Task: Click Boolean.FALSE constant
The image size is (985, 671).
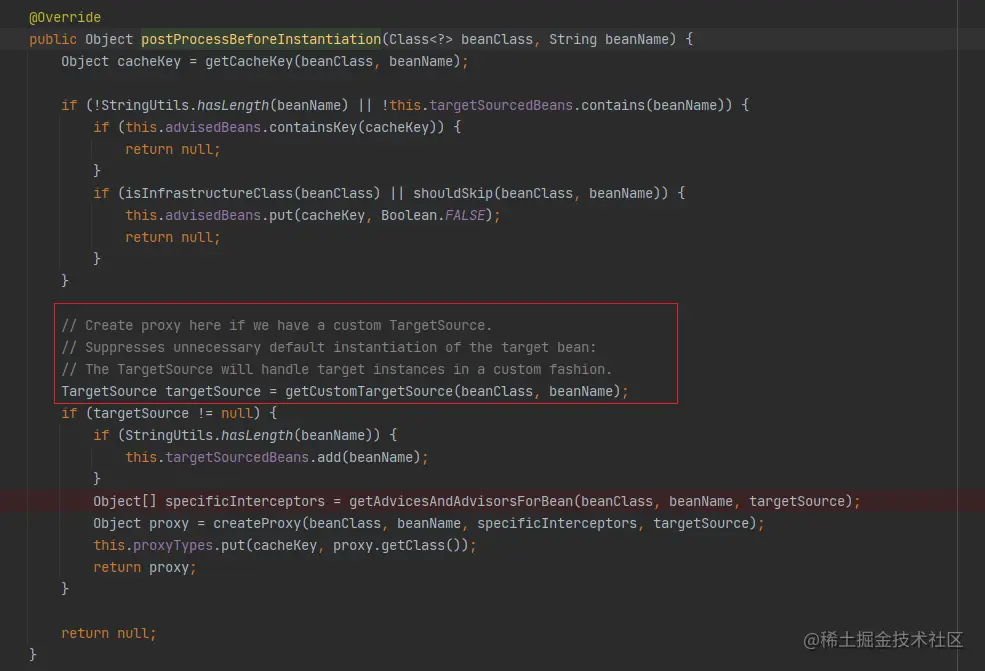Action: point(433,215)
